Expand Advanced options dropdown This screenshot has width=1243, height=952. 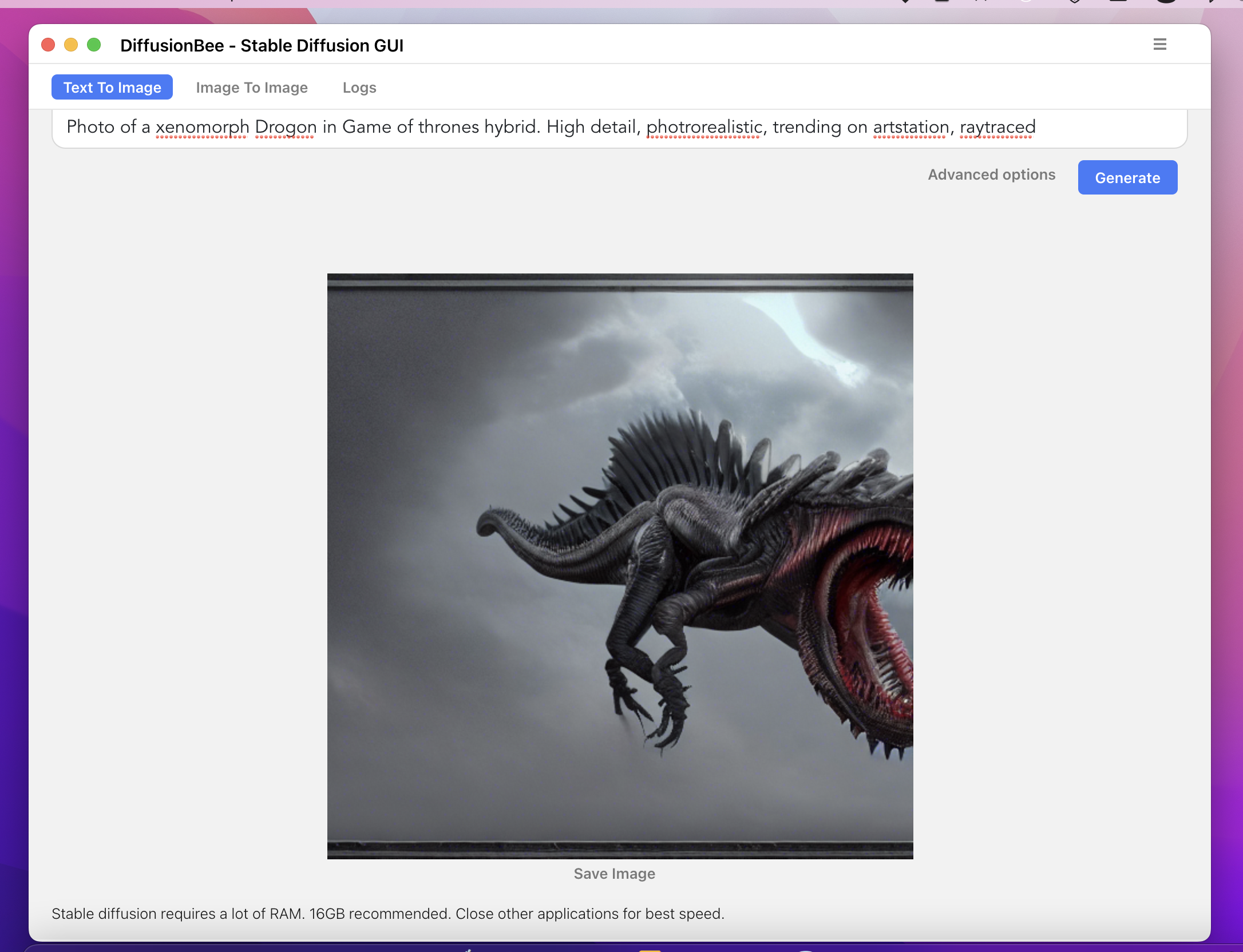click(x=990, y=174)
